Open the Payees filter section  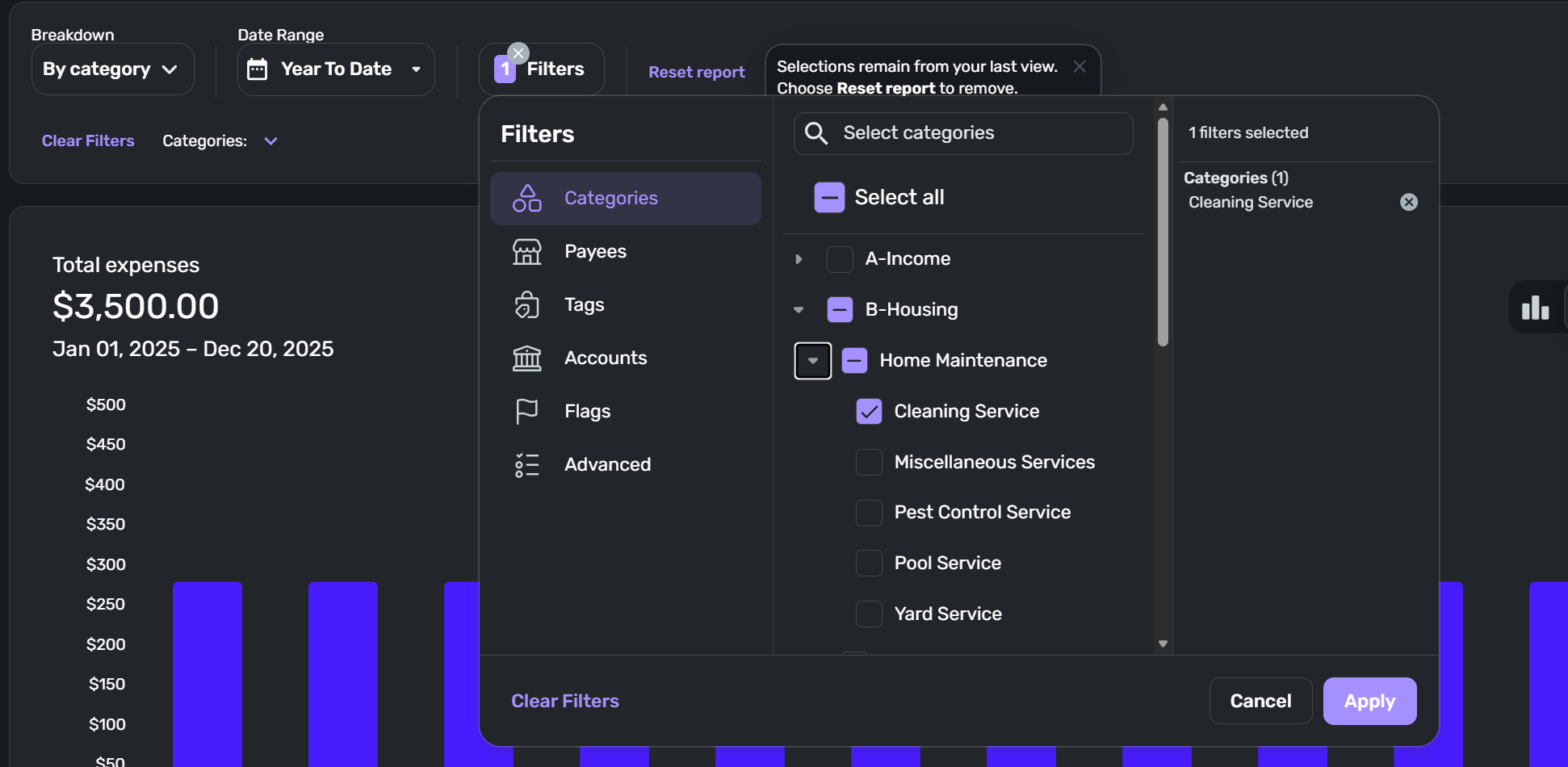(x=595, y=252)
